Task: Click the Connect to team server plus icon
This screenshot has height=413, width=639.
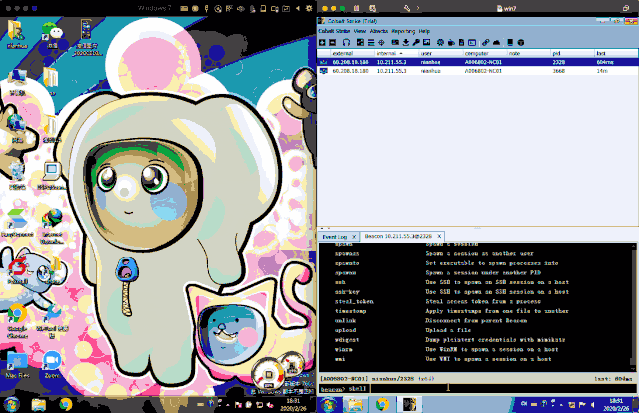Action: click(x=322, y=42)
